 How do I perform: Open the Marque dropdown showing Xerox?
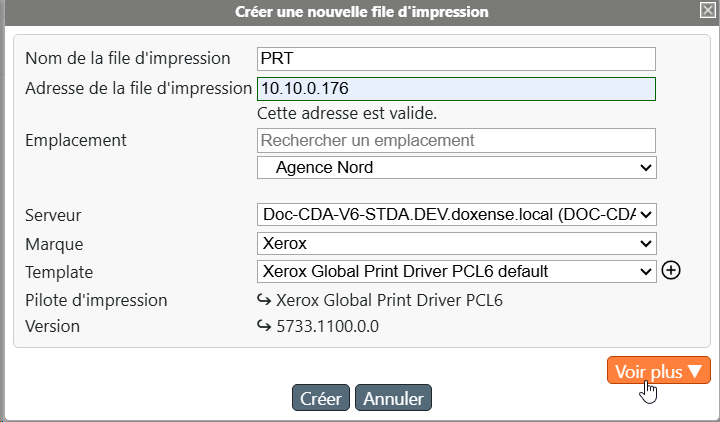pos(456,243)
